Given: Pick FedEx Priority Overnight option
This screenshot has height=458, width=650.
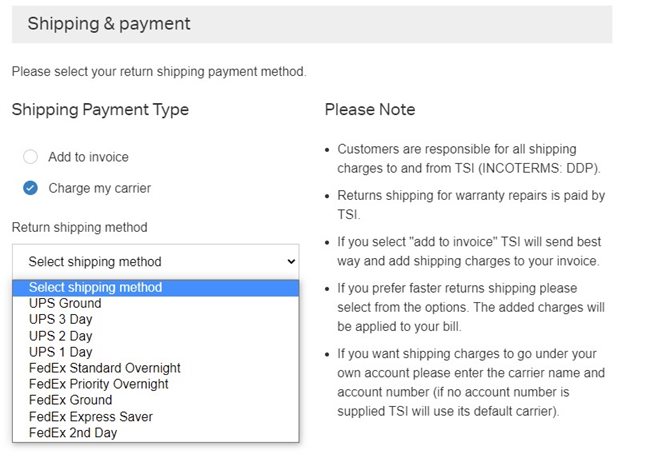Looking at the screenshot, I should pyautogui.click(x=99, y=384).
